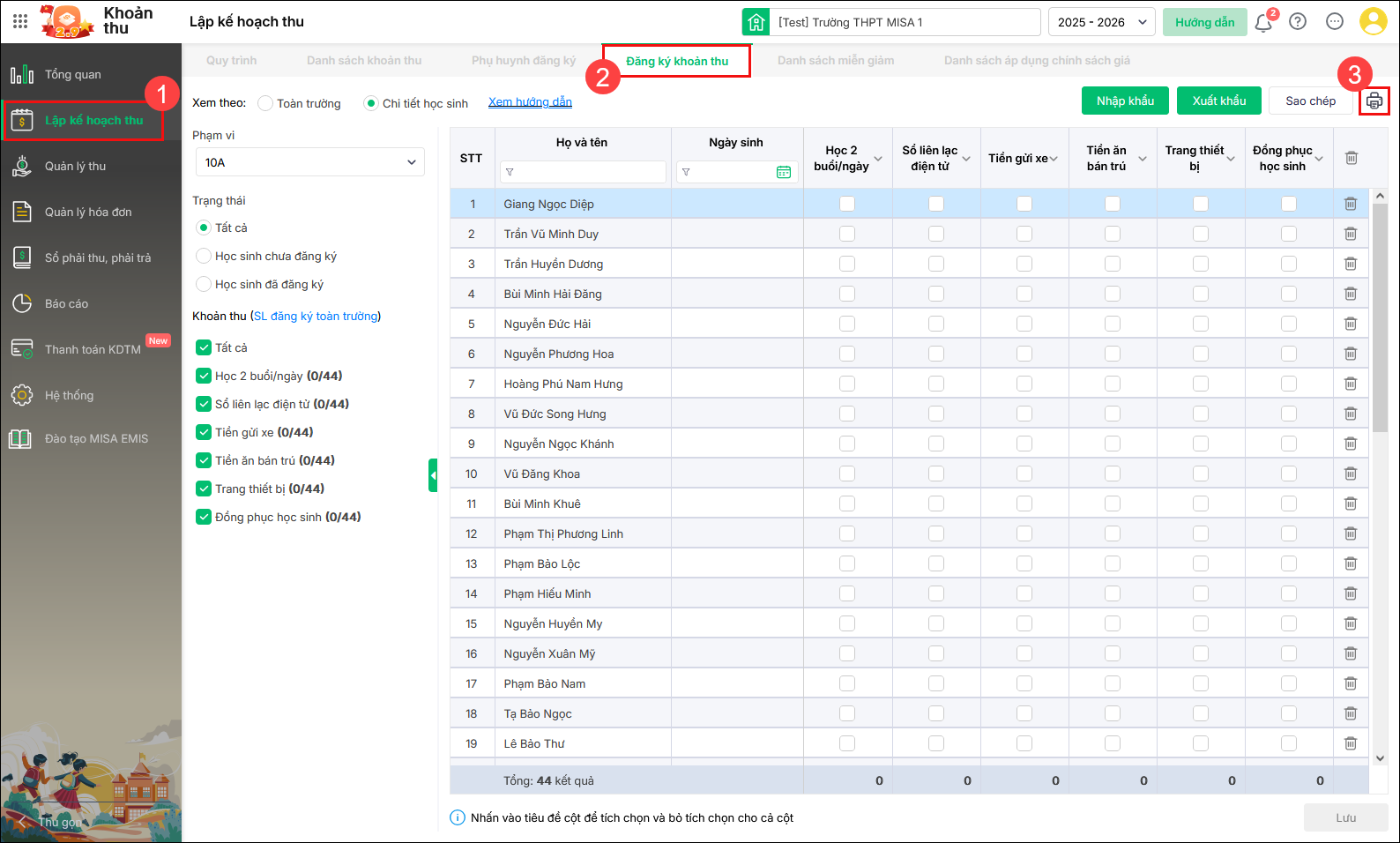Screen dimensions: 1400x843
Task: Open the school year 2025 - 2026 dropdown
Action: [x=1102, y=22]
